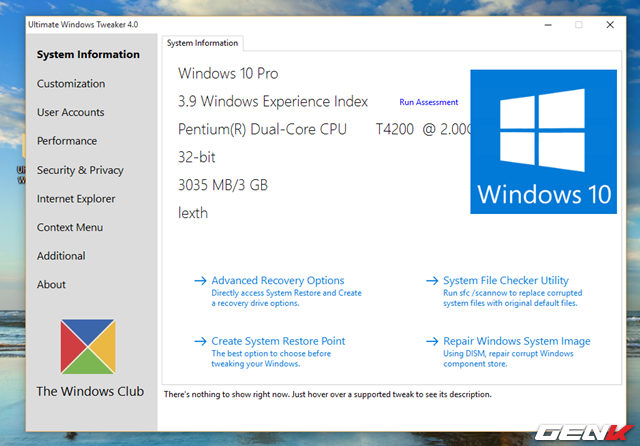Click the arrow icon beside Advanced Recovery Options

(x=200, y=281)
